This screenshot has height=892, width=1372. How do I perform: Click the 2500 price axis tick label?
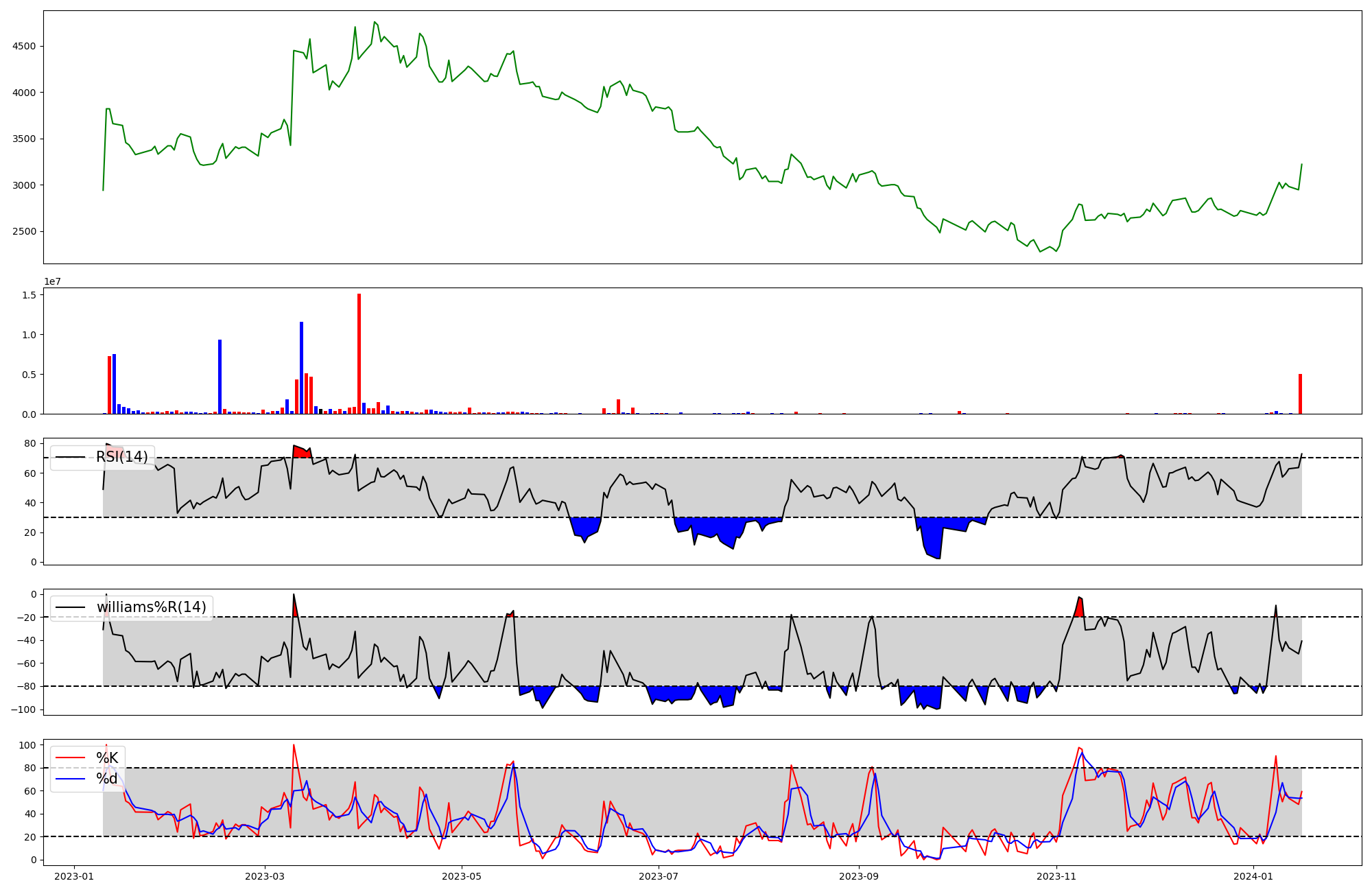click(24, 232)
